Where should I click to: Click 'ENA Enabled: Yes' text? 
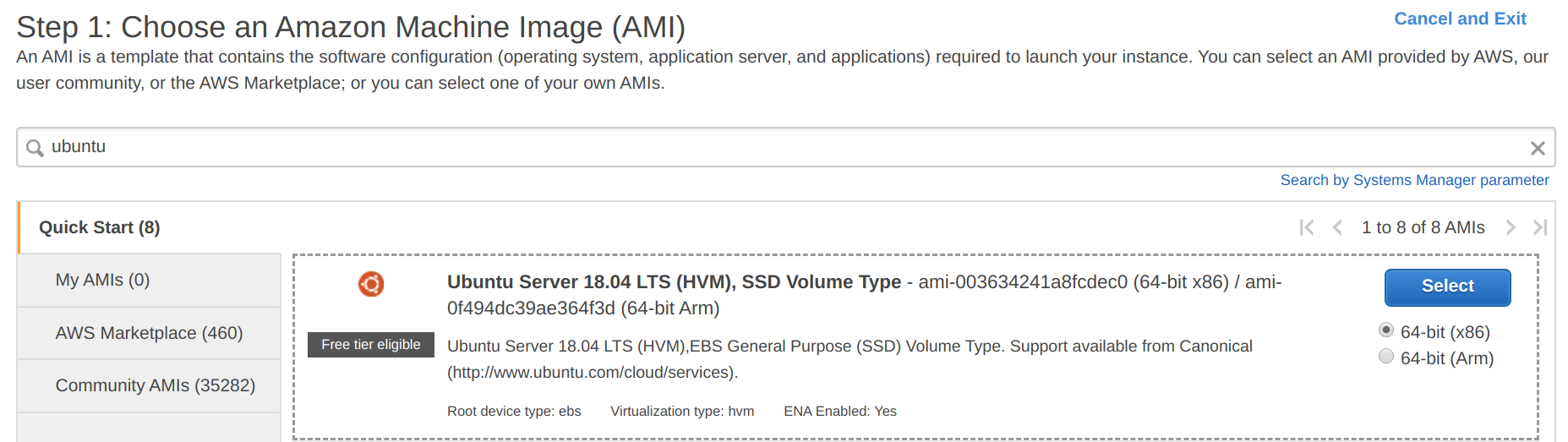[840, 412]
